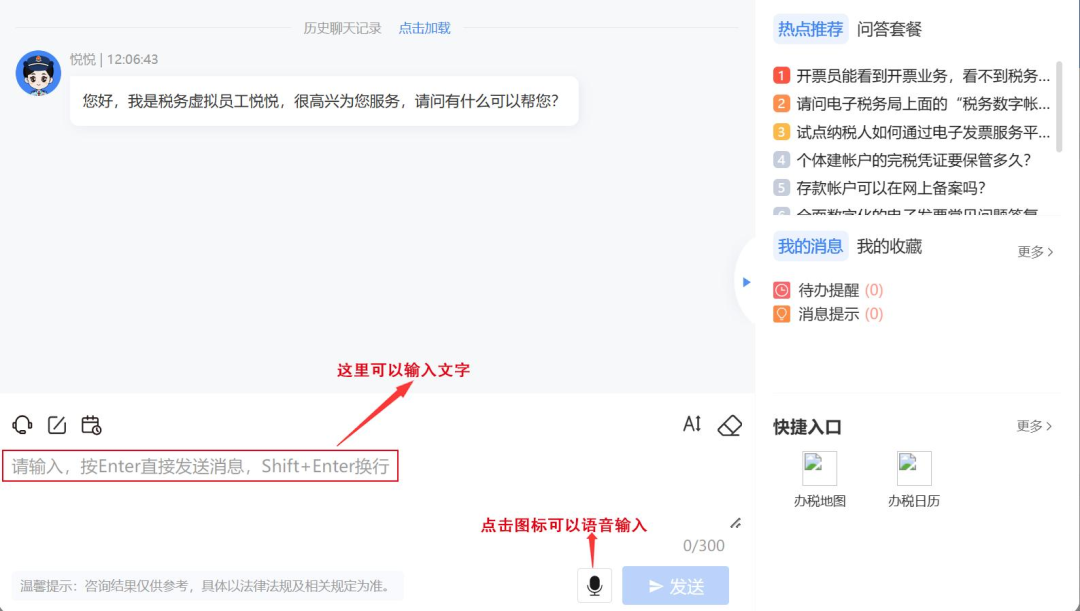Show more messages via 更多 beside 我的收藏
Viewport: 1080px width, 611px height.
(x=1035, y=252)
